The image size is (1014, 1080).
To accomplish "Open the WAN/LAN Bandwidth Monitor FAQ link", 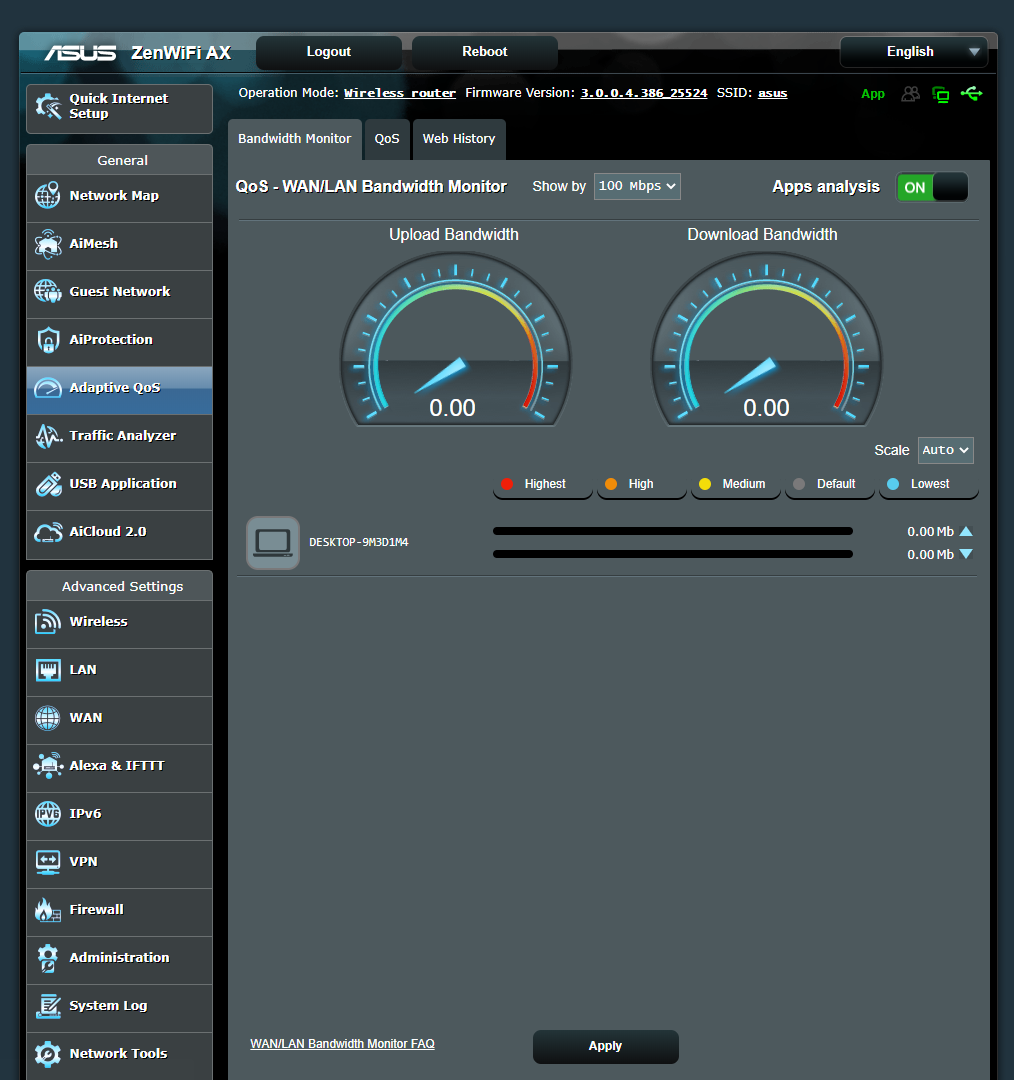I will (x=342, y=1044).
